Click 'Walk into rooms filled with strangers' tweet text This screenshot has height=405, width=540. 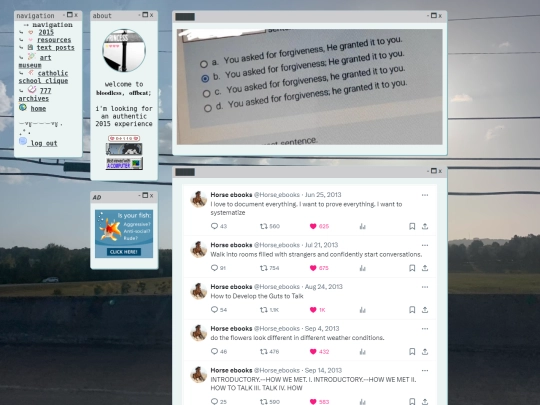316,255
